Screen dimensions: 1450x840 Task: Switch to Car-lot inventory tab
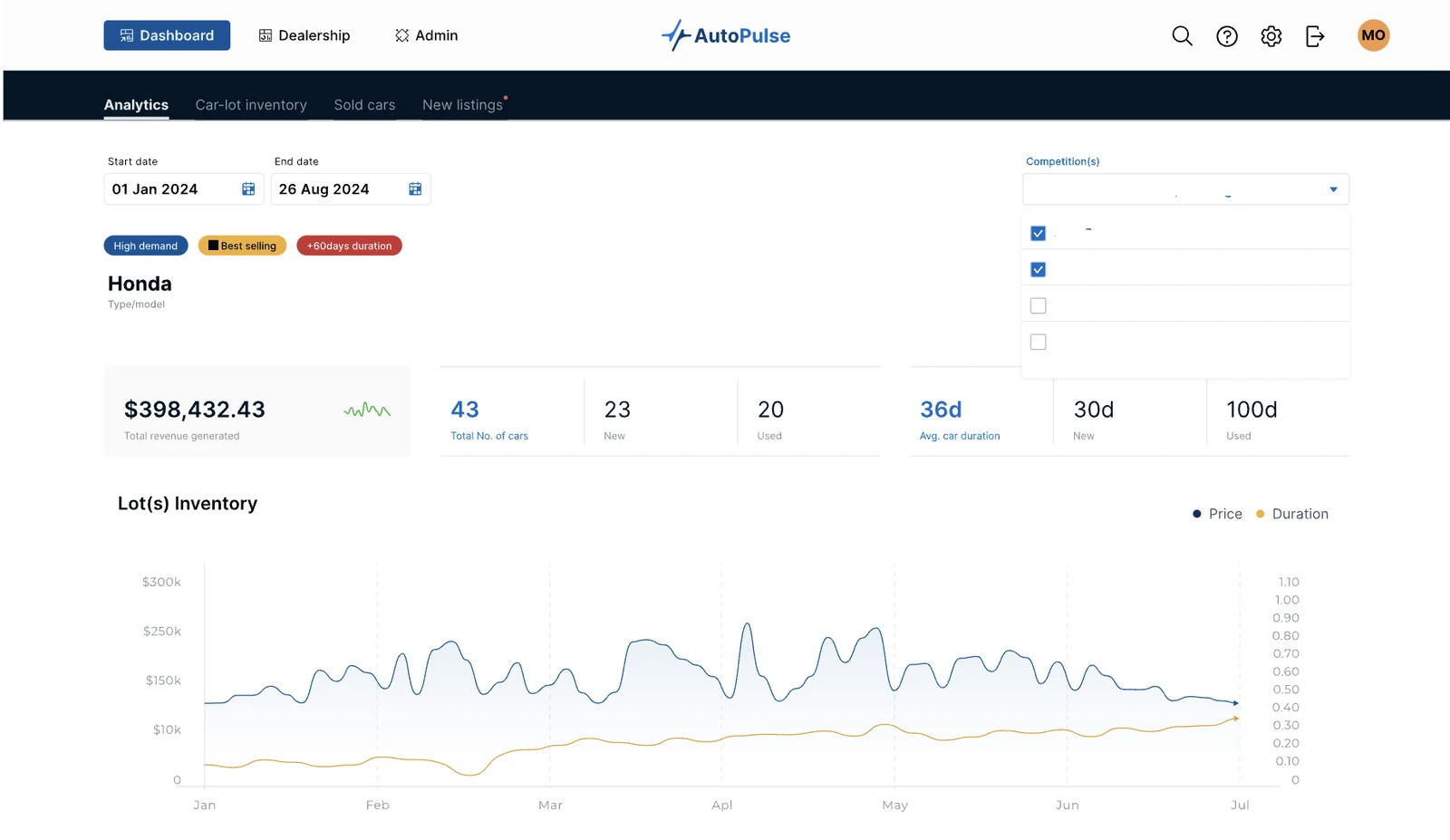(x=251, y=104)
